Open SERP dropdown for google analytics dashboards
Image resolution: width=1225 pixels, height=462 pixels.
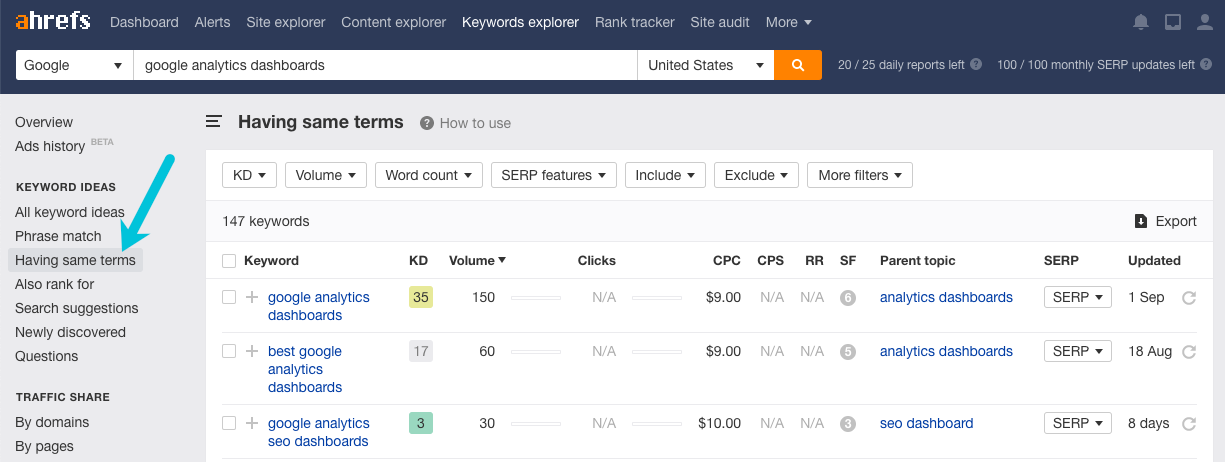click(x=1077, y=297)
